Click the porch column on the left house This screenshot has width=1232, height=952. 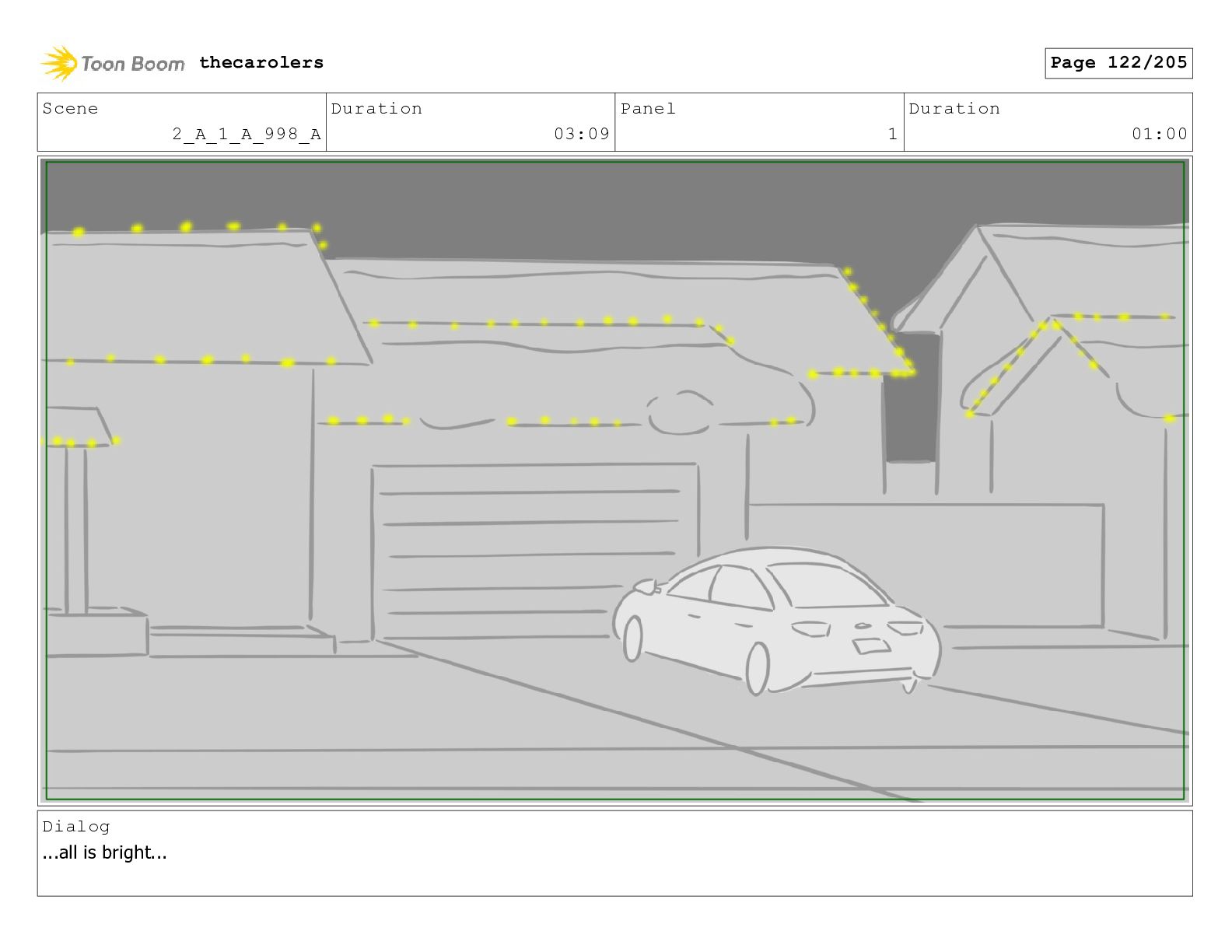76,529
